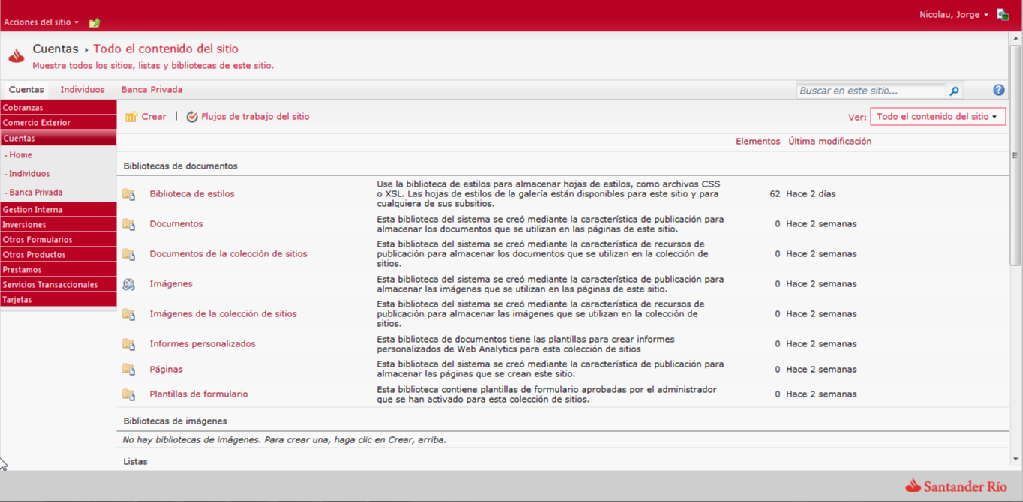
Task: Click the Hace 2 días modification date
Action: click(811, 194)
